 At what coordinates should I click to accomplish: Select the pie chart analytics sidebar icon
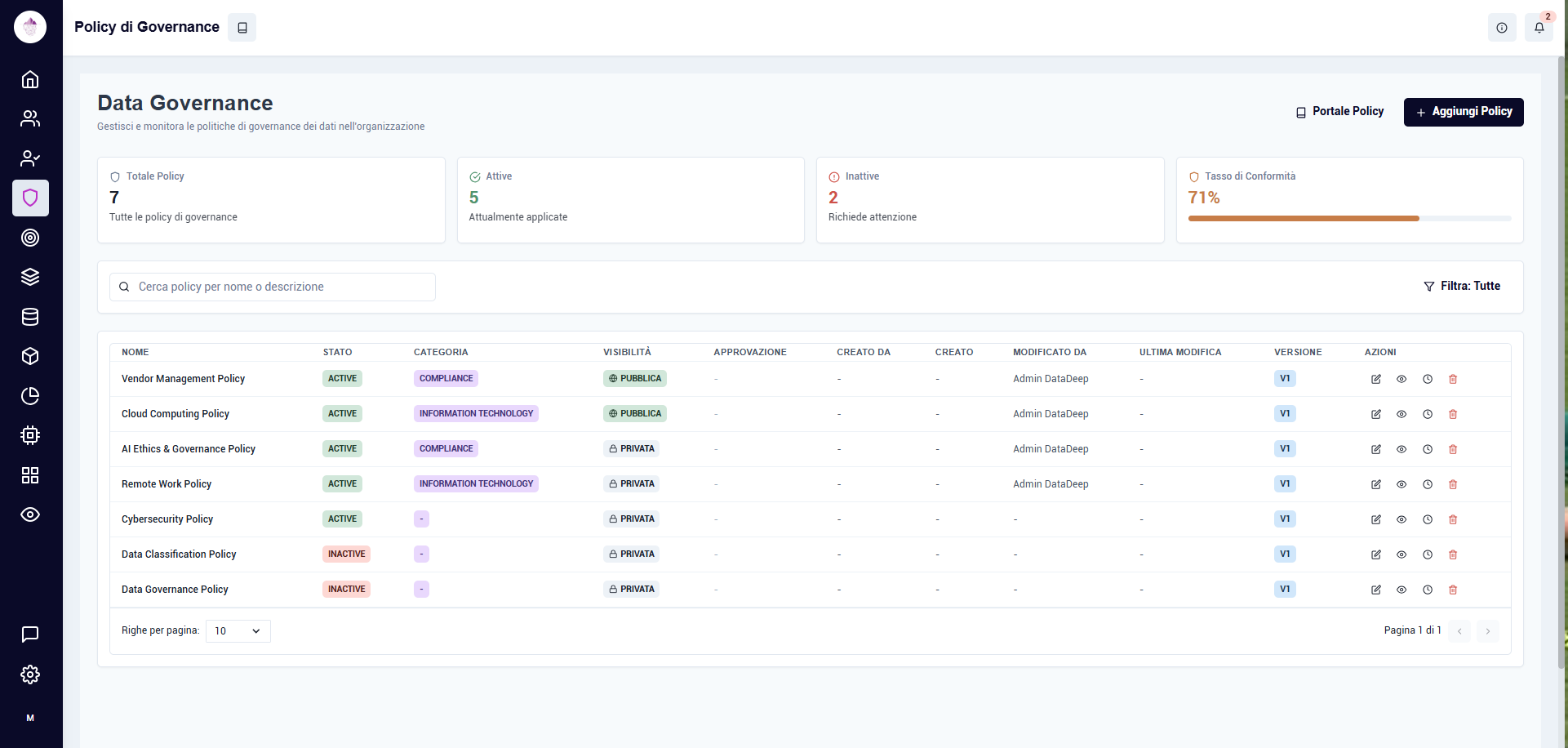pos(30,396)
